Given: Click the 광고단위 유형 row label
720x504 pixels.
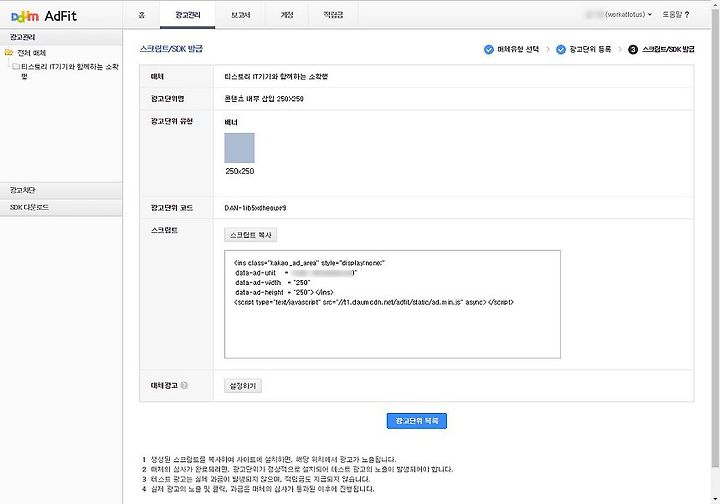Looking at the screenshot, I should click(172, 121).
